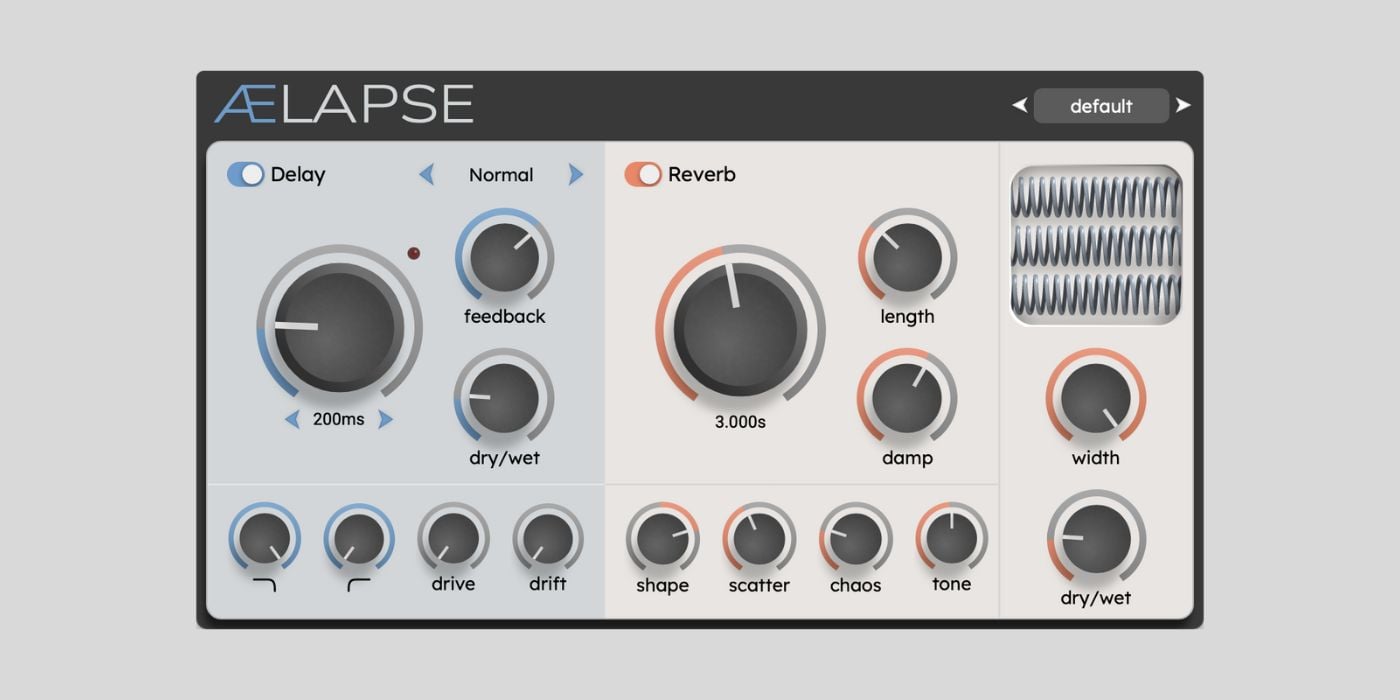Click the 3.000s reverb time value
The image size is (1400, 700).
[740, 422]
